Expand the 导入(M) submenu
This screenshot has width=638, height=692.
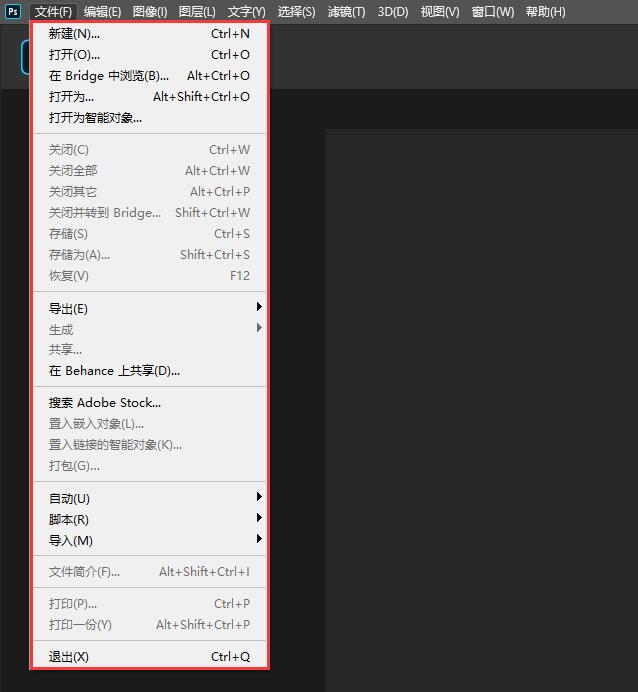(x=150, y=540)
